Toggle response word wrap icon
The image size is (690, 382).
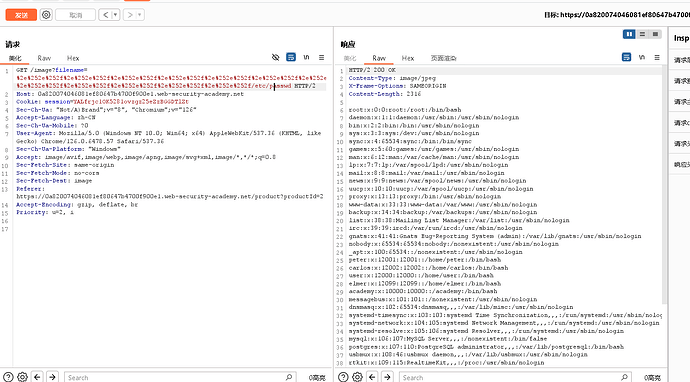[626, 57]
